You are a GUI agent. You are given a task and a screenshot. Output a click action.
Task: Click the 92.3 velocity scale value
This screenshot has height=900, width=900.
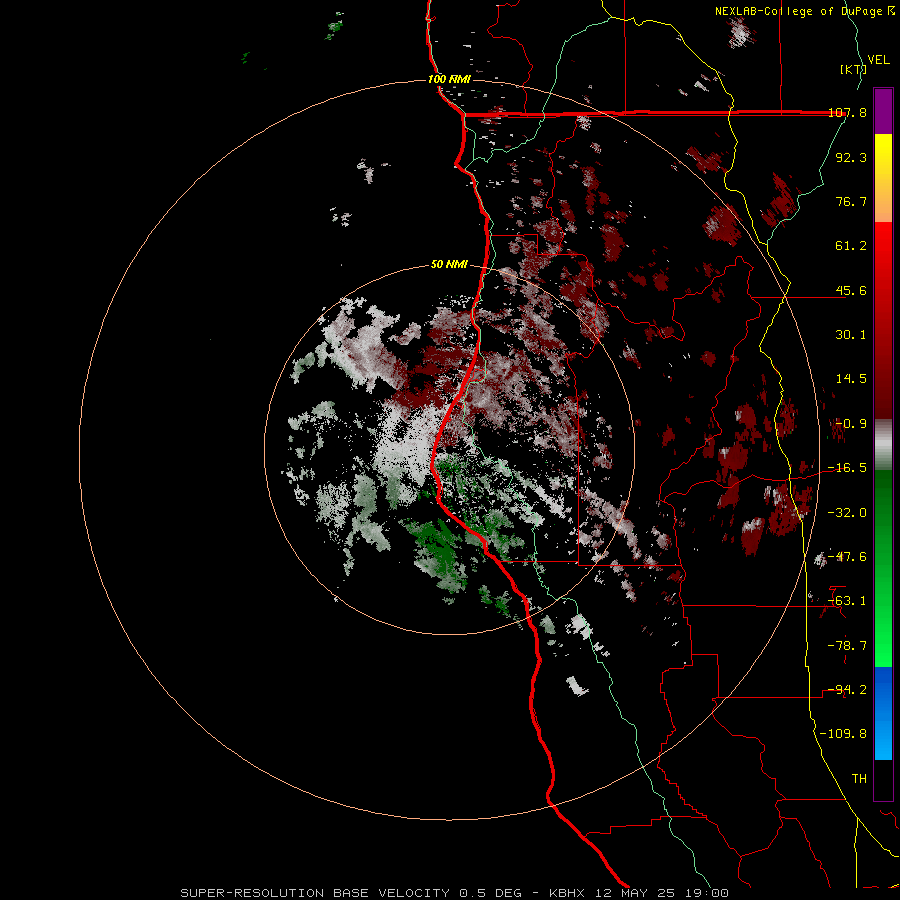(x=851, y=157)
